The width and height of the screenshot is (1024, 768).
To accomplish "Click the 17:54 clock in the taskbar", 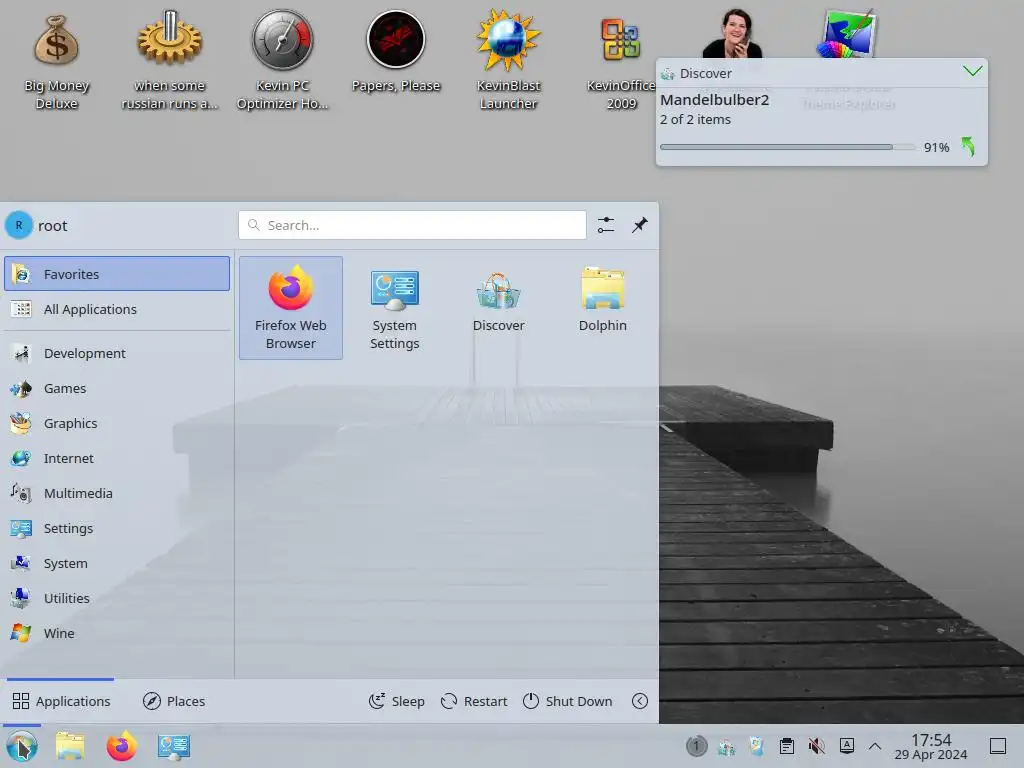I will [931, 740].
